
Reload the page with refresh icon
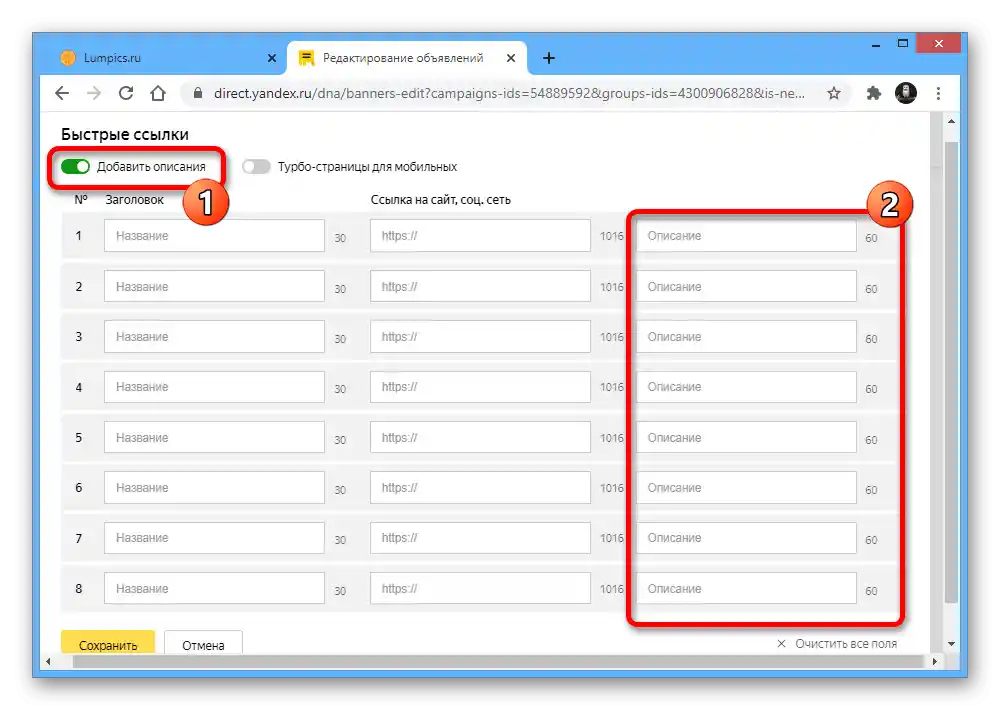[x=126, y=93]
